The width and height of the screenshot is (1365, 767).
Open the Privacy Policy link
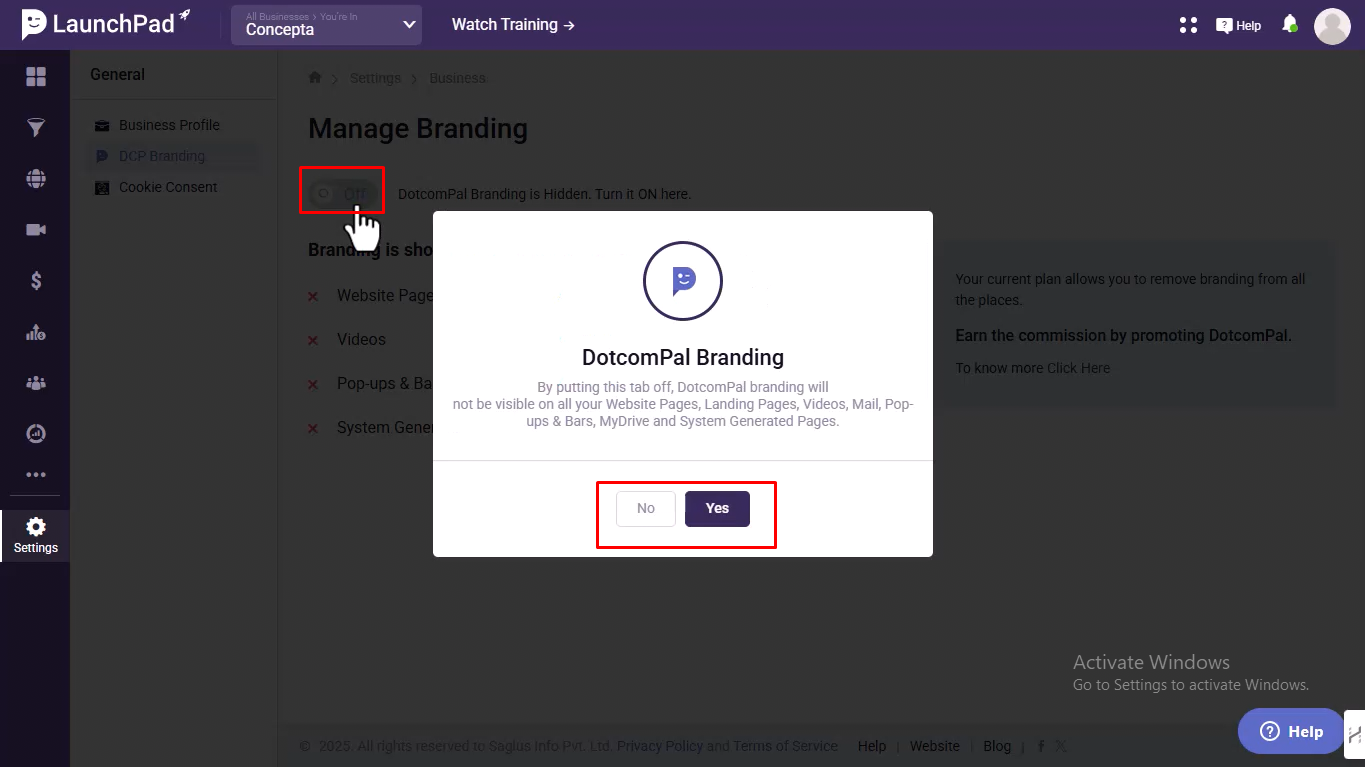click(660, 746)
